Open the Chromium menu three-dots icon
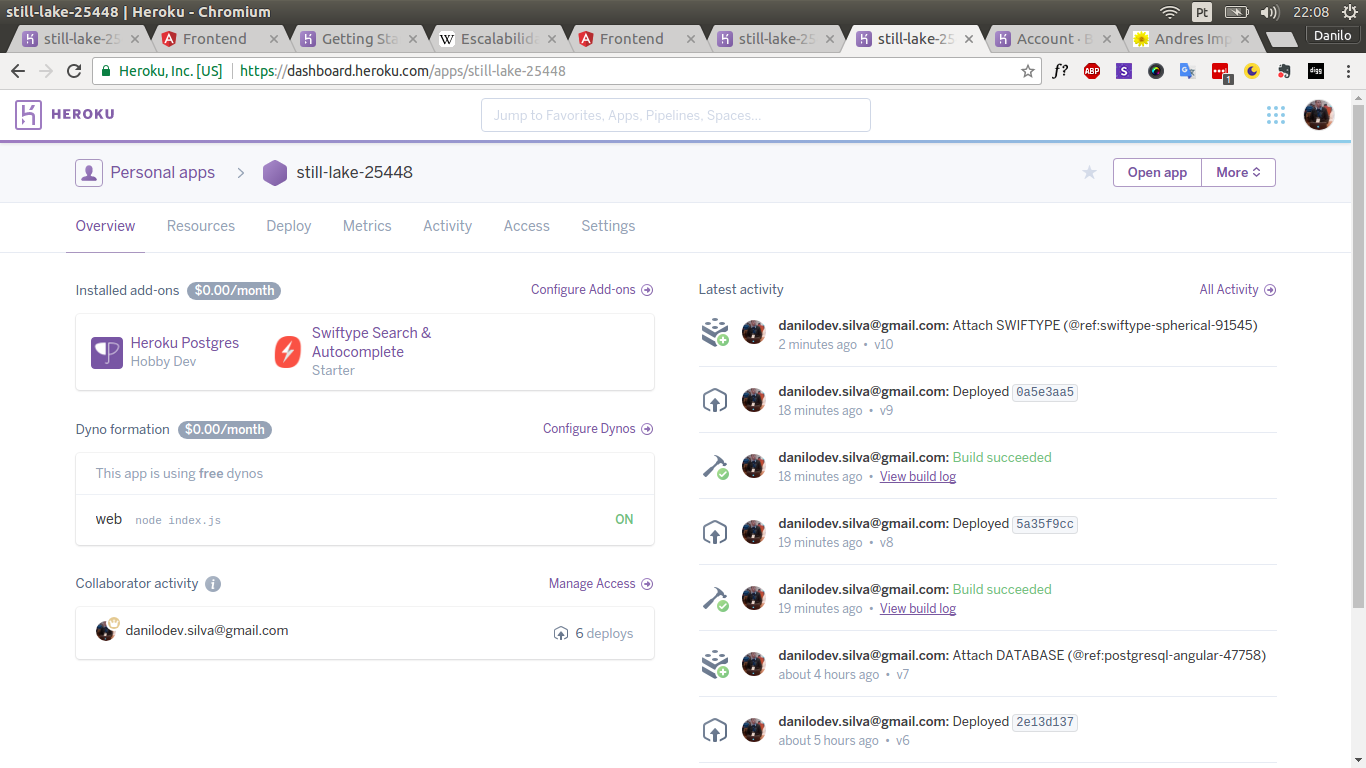Image resolution: width=1366 pixels, height=768 pixels. 1348,71
